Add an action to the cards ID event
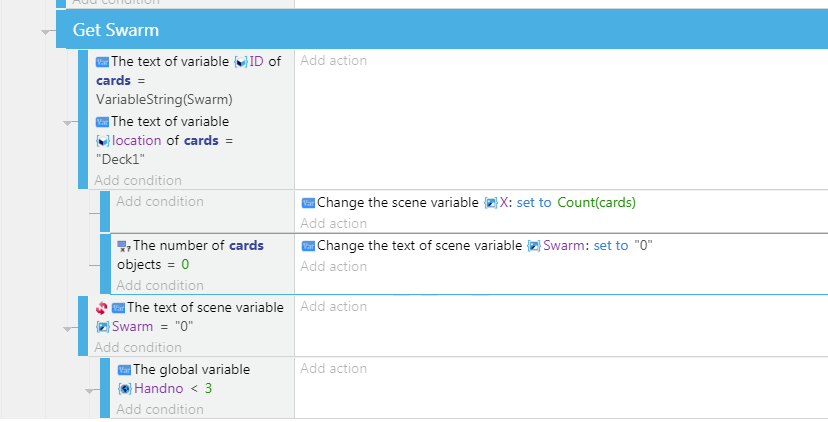This screenshot has width=828, height=422. [x=334, y=61]
